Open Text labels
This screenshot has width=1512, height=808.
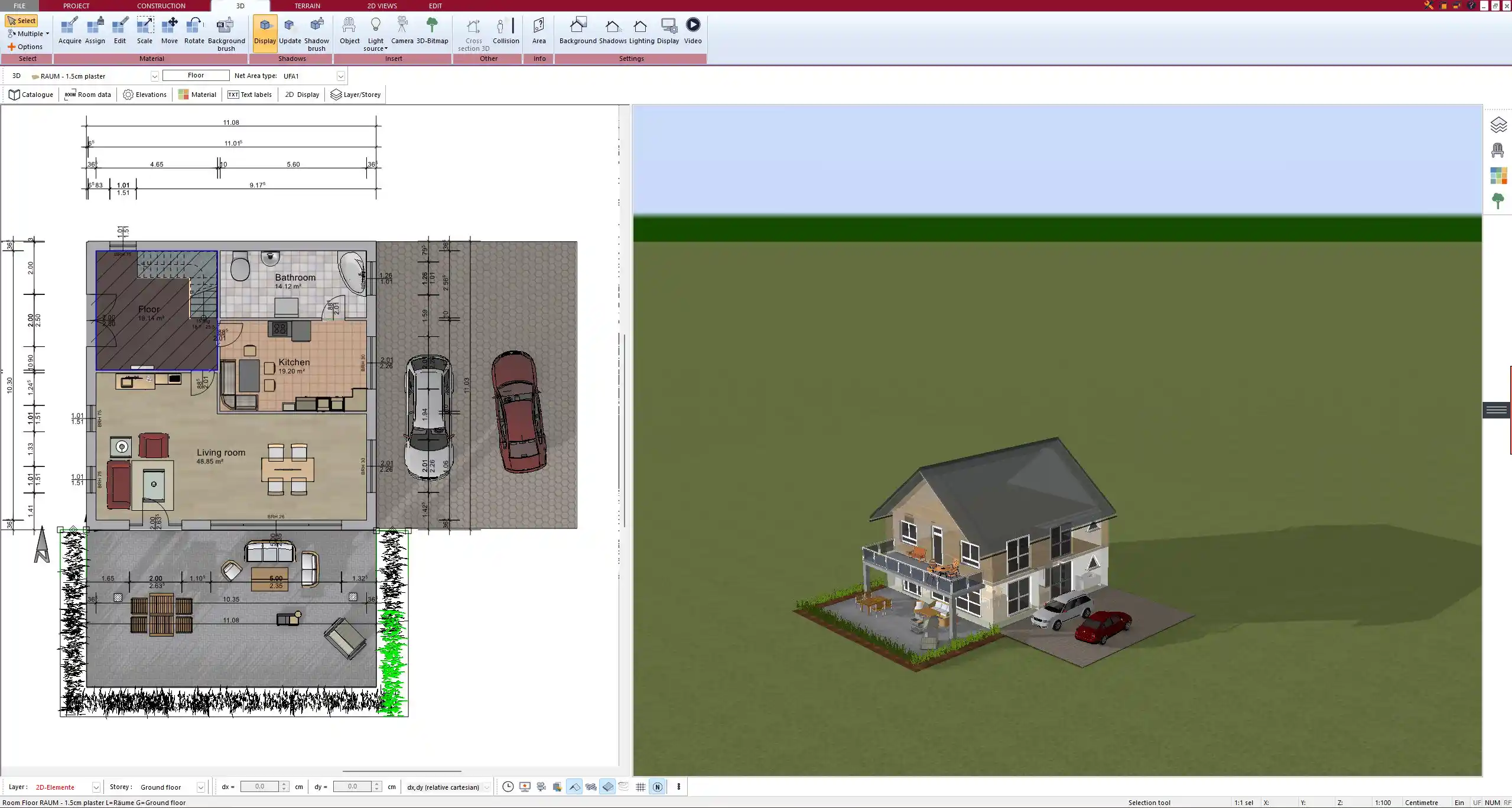pos(249,95)
